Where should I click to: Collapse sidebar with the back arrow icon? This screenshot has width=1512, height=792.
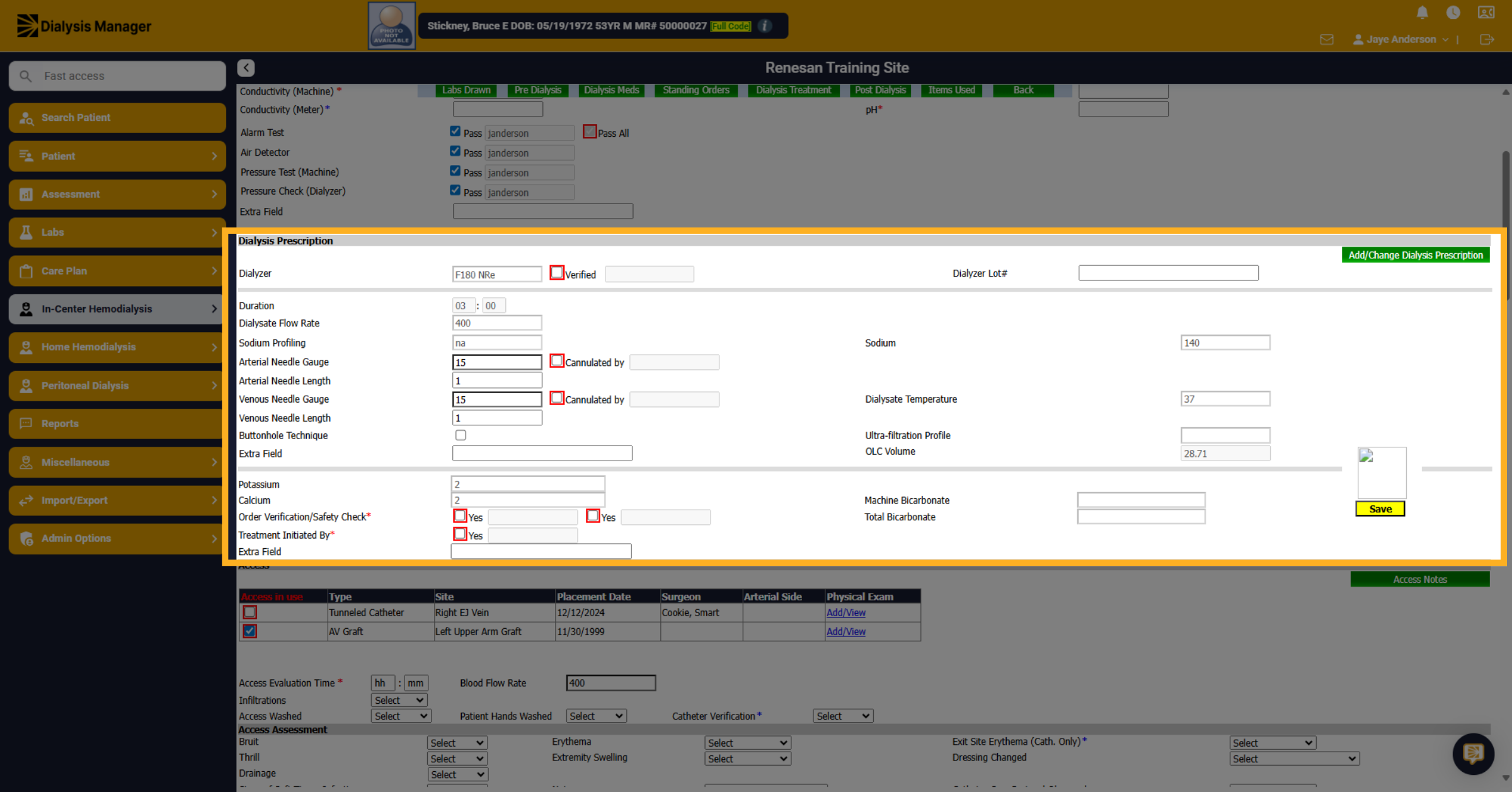(246, 67)
